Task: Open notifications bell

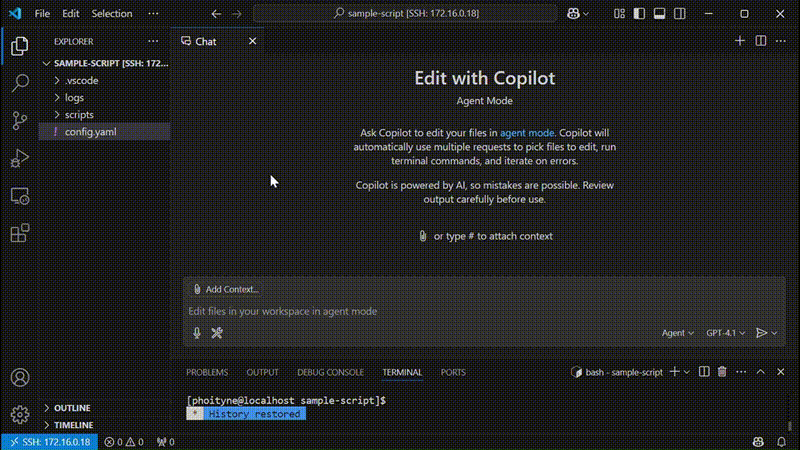Action: tap(781, 442)
